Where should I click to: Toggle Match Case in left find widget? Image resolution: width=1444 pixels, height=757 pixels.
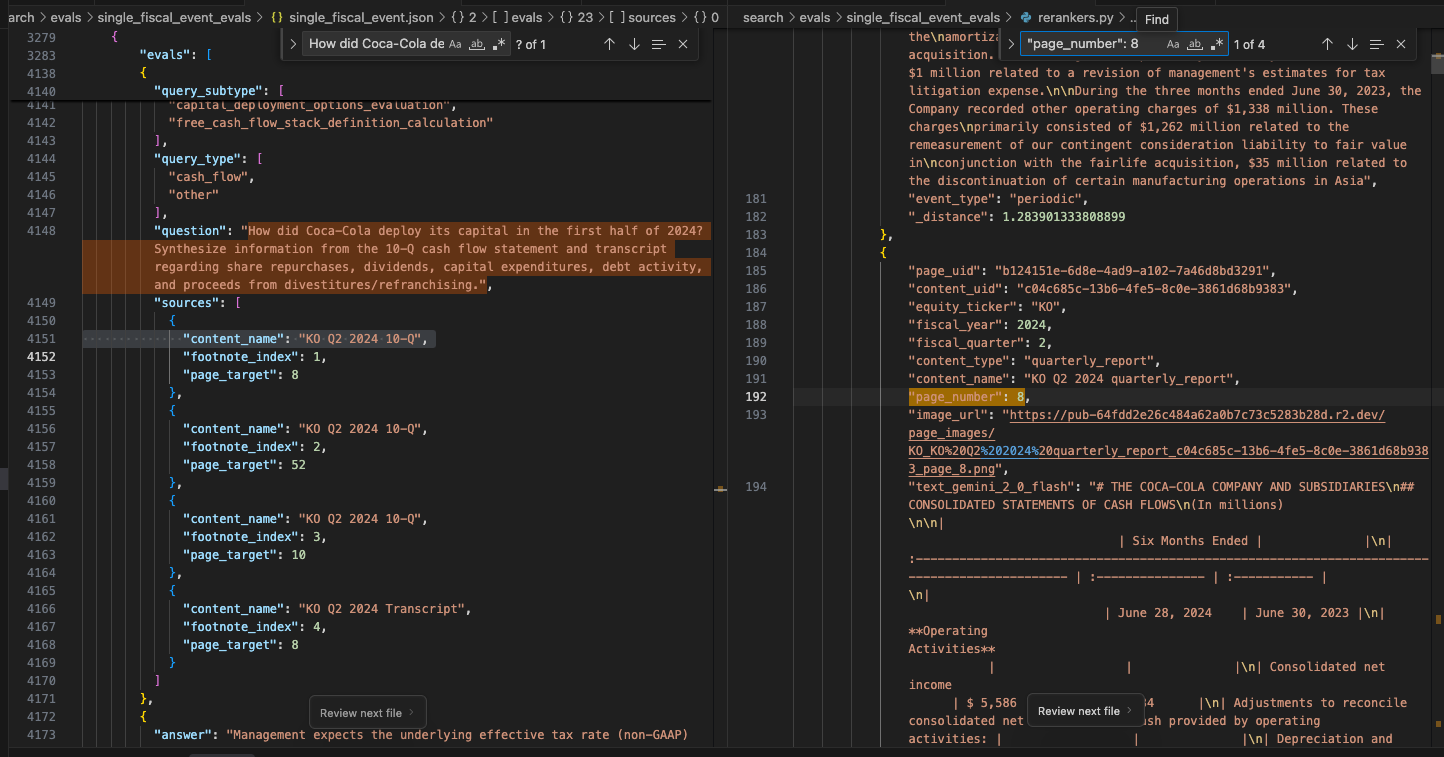455,44
